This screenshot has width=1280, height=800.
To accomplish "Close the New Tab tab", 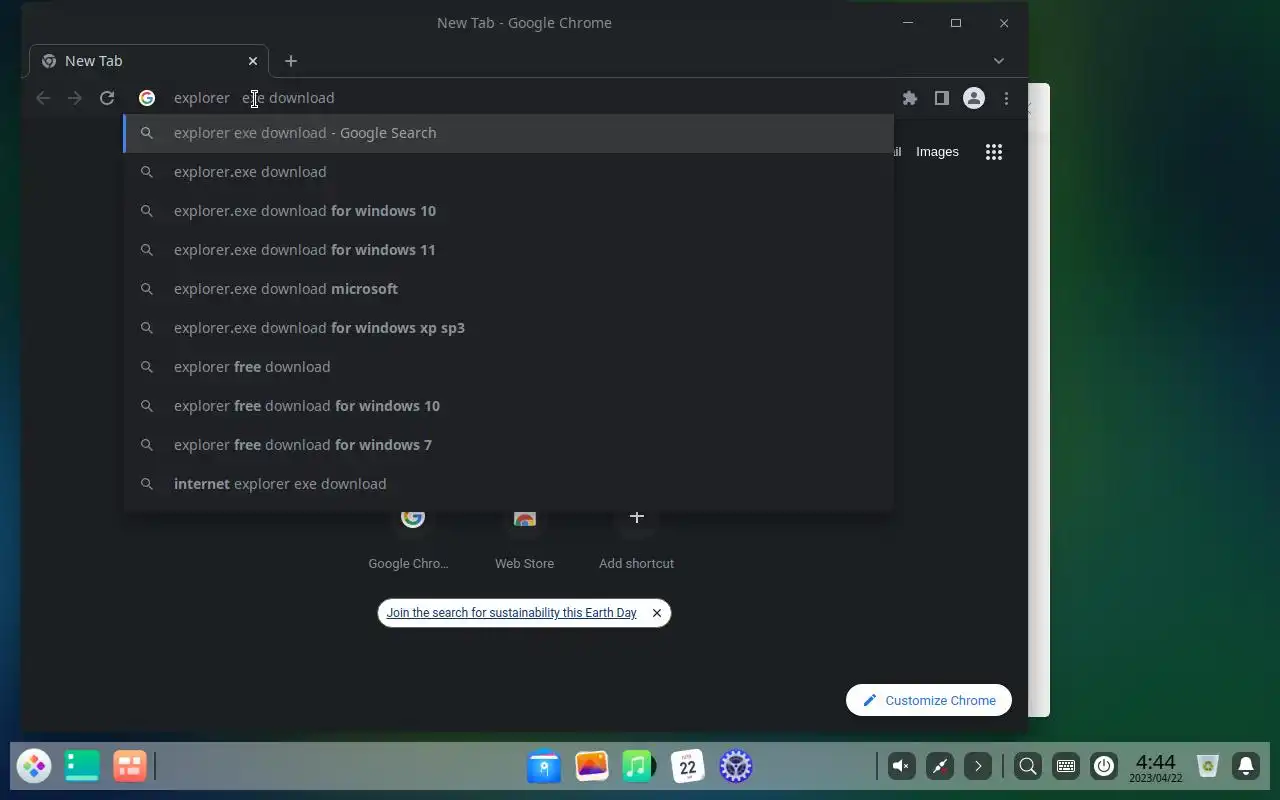I will 253,61.
